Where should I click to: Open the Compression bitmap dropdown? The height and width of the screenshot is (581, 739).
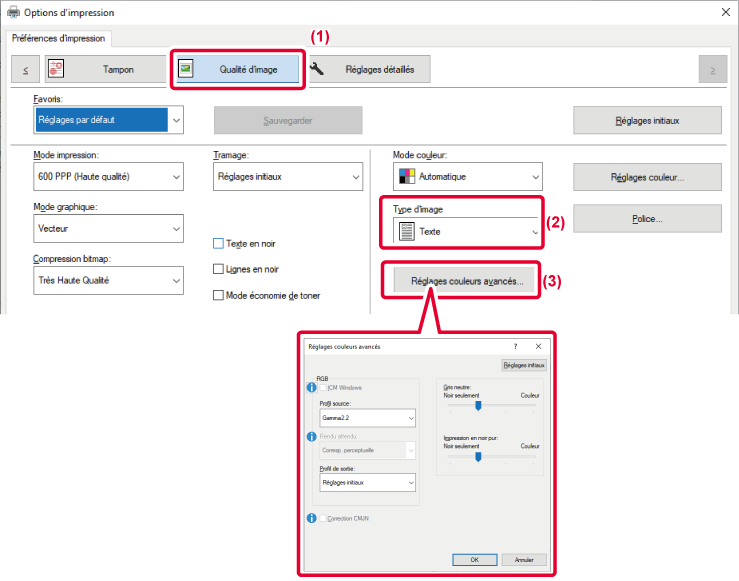pyautogui.click(x=108, y=280)
